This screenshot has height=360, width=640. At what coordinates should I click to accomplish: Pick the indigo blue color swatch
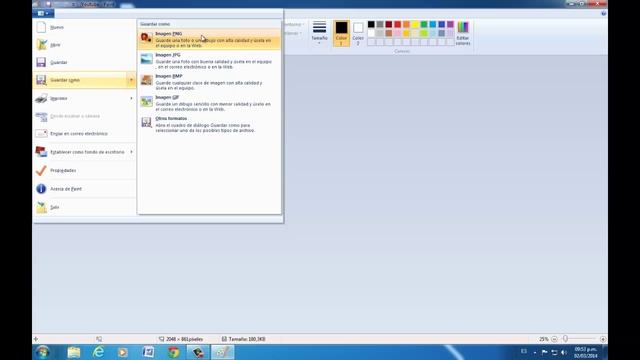[x=442, y=24]
